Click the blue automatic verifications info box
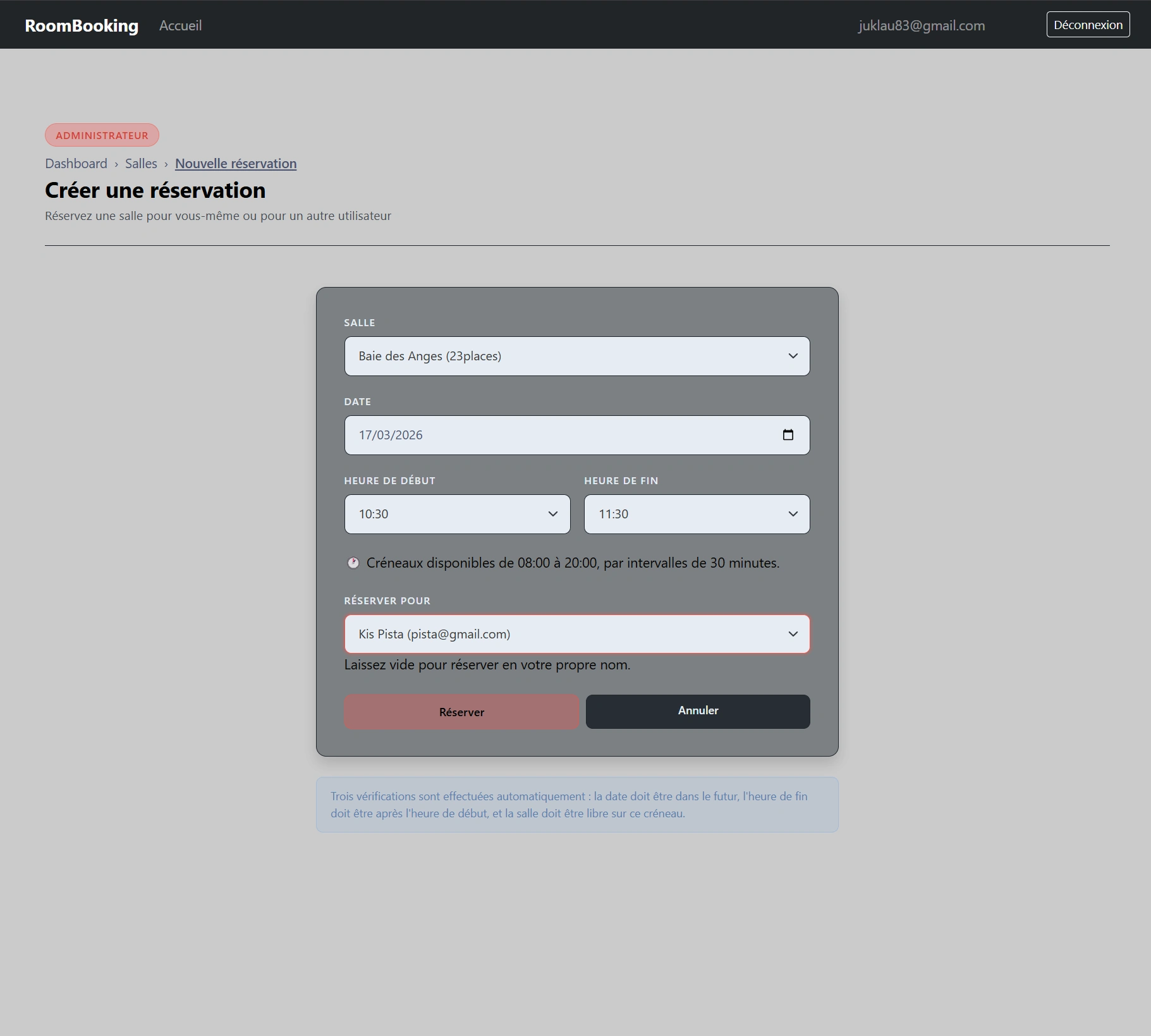 576,805
